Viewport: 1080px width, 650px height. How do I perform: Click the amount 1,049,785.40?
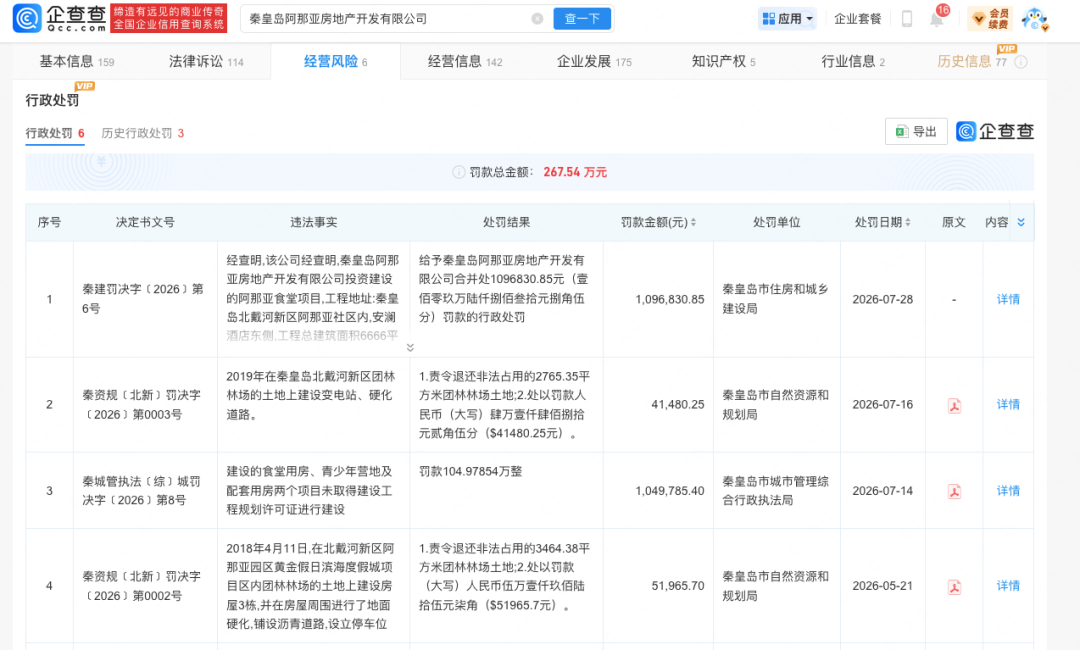(669, 490)
